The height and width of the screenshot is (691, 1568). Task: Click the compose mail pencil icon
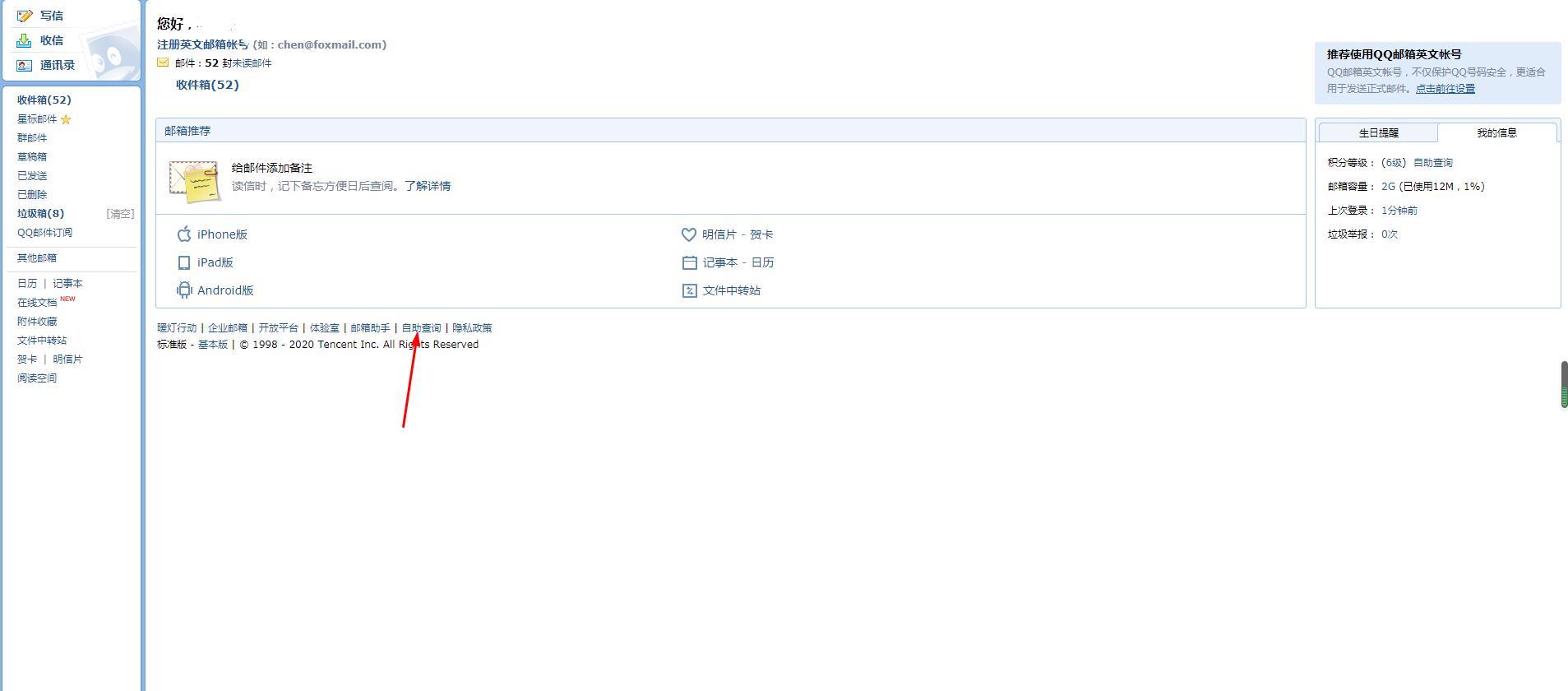(x=25, y=16)
